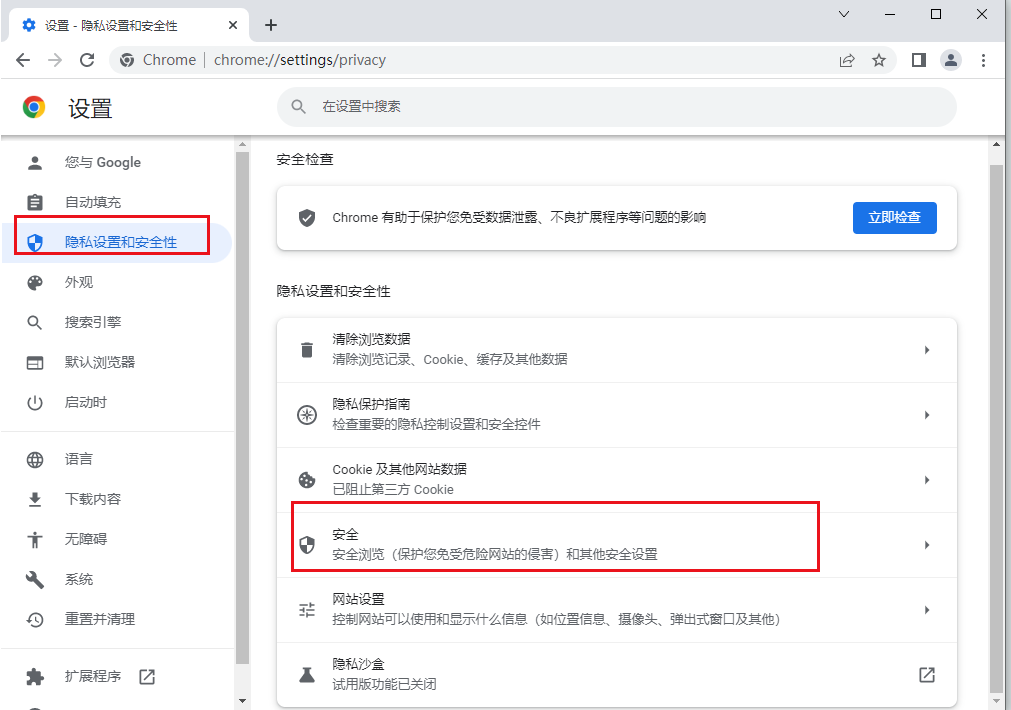
Task: Click the 外观 palette icon in sidebar
Action: [x=35, y=282]
